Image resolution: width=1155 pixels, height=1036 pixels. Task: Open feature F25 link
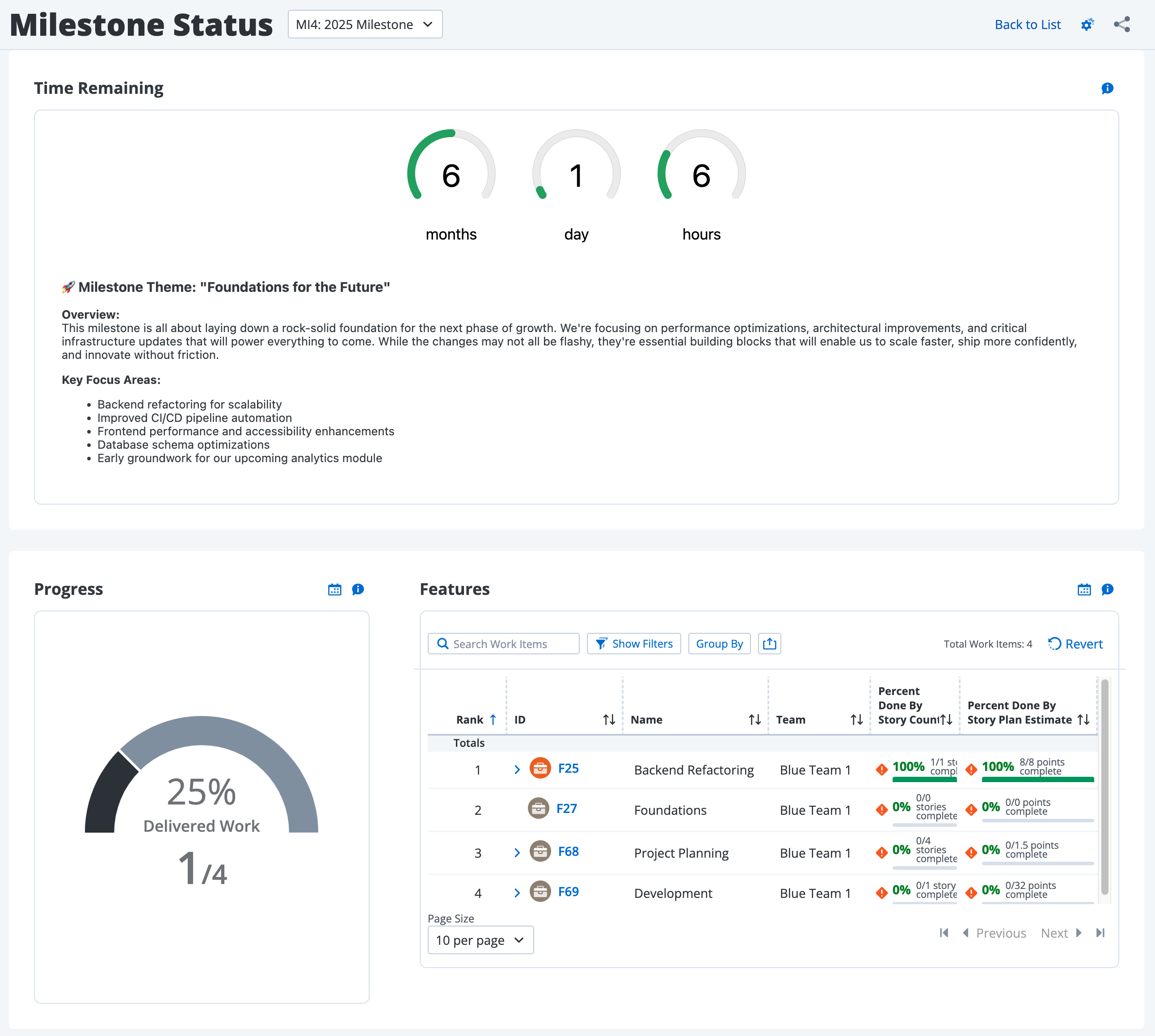pyautogui.click(x=568, y=768)
